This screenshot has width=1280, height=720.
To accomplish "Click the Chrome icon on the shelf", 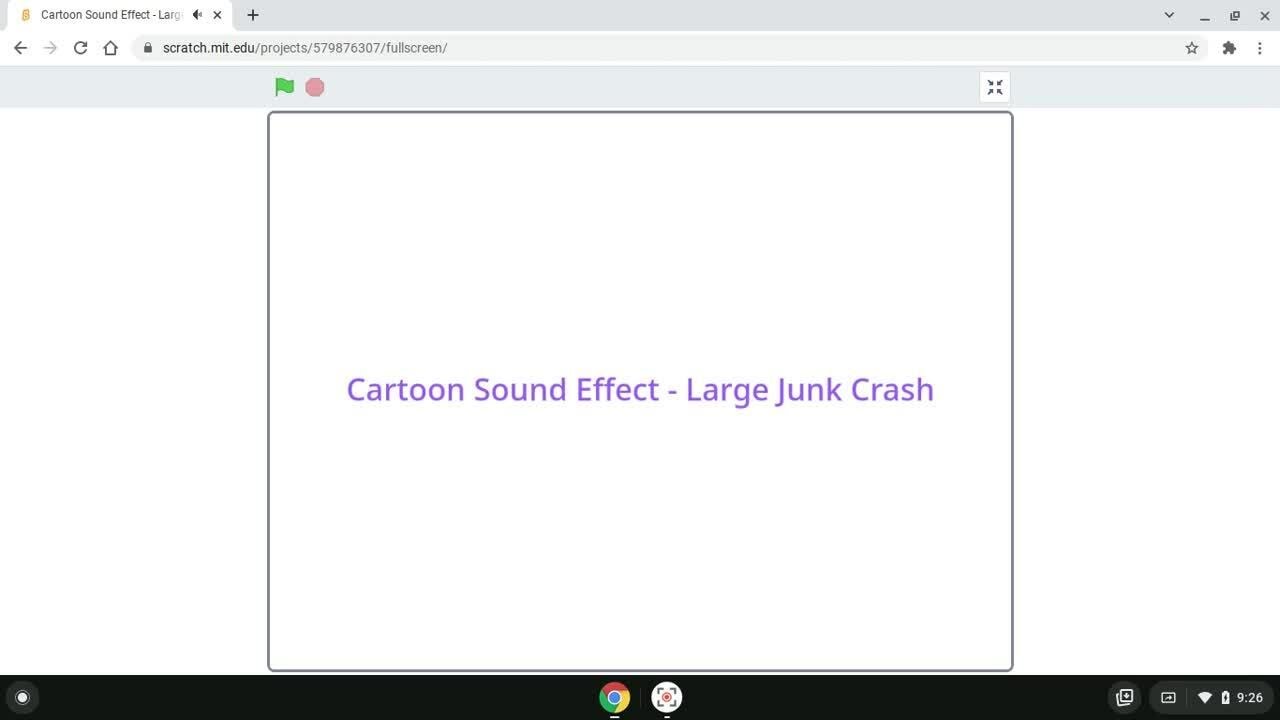I will [615, 697].
